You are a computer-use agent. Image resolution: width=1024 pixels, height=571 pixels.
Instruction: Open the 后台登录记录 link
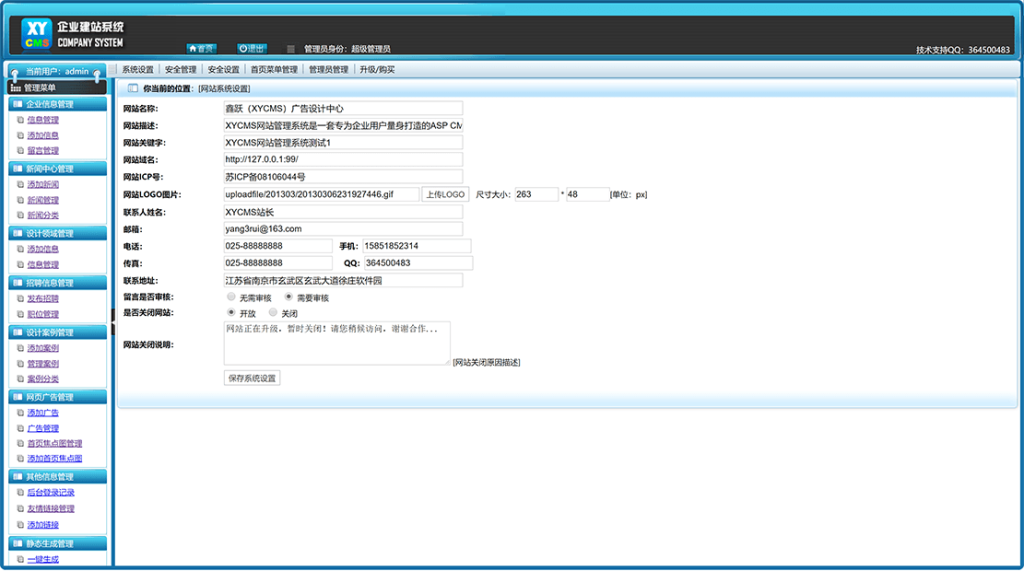(x=51, y=493)
